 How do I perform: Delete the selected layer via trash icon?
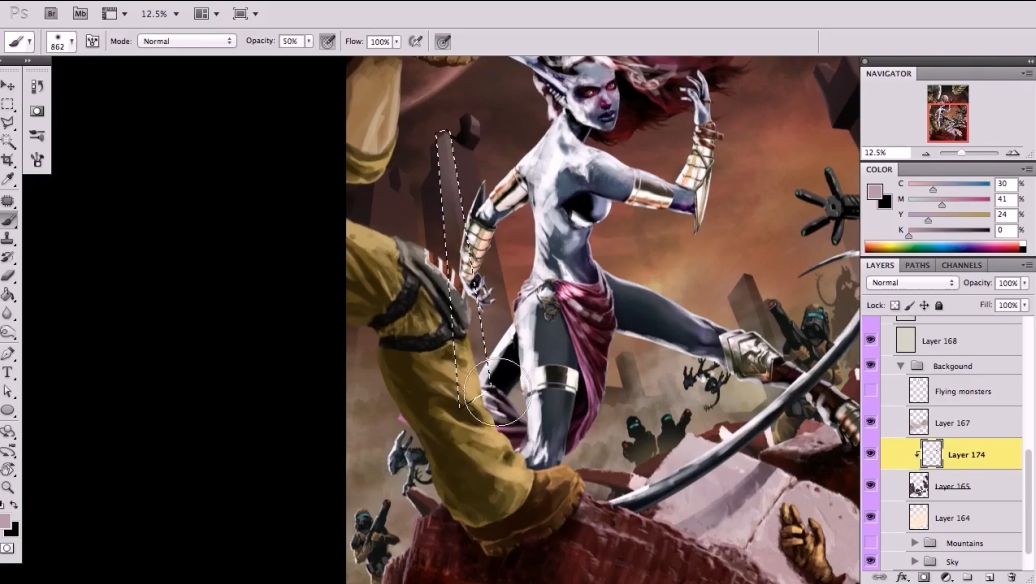click(1012, 577)
